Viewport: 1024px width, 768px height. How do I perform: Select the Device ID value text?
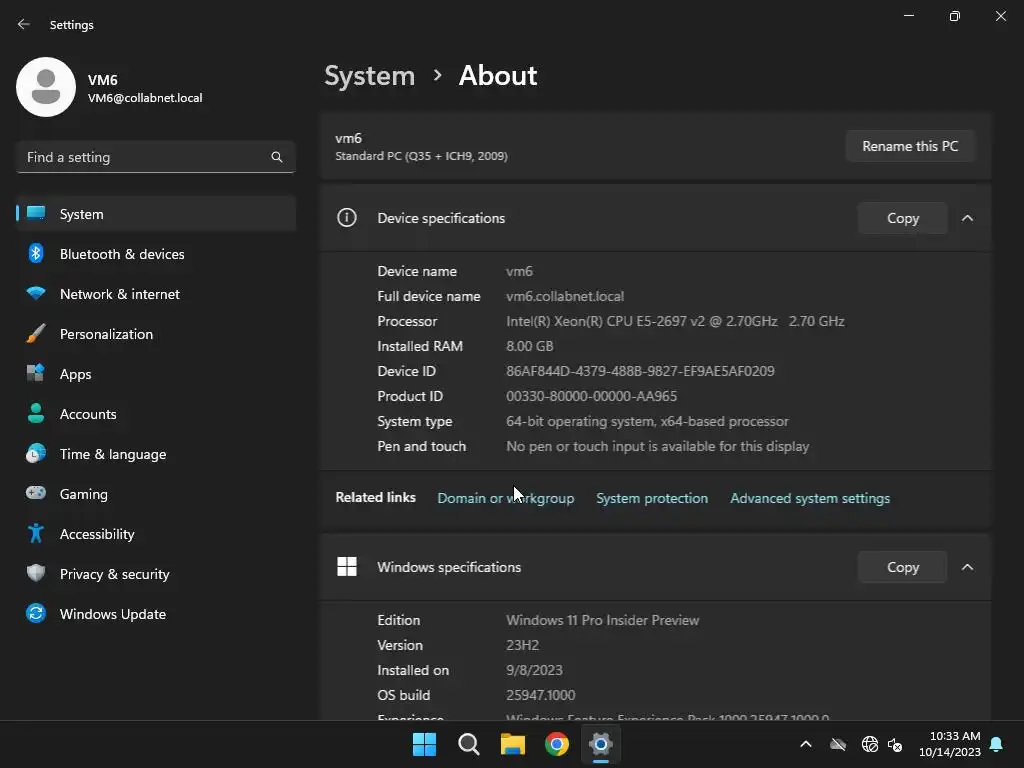(640, 371)
